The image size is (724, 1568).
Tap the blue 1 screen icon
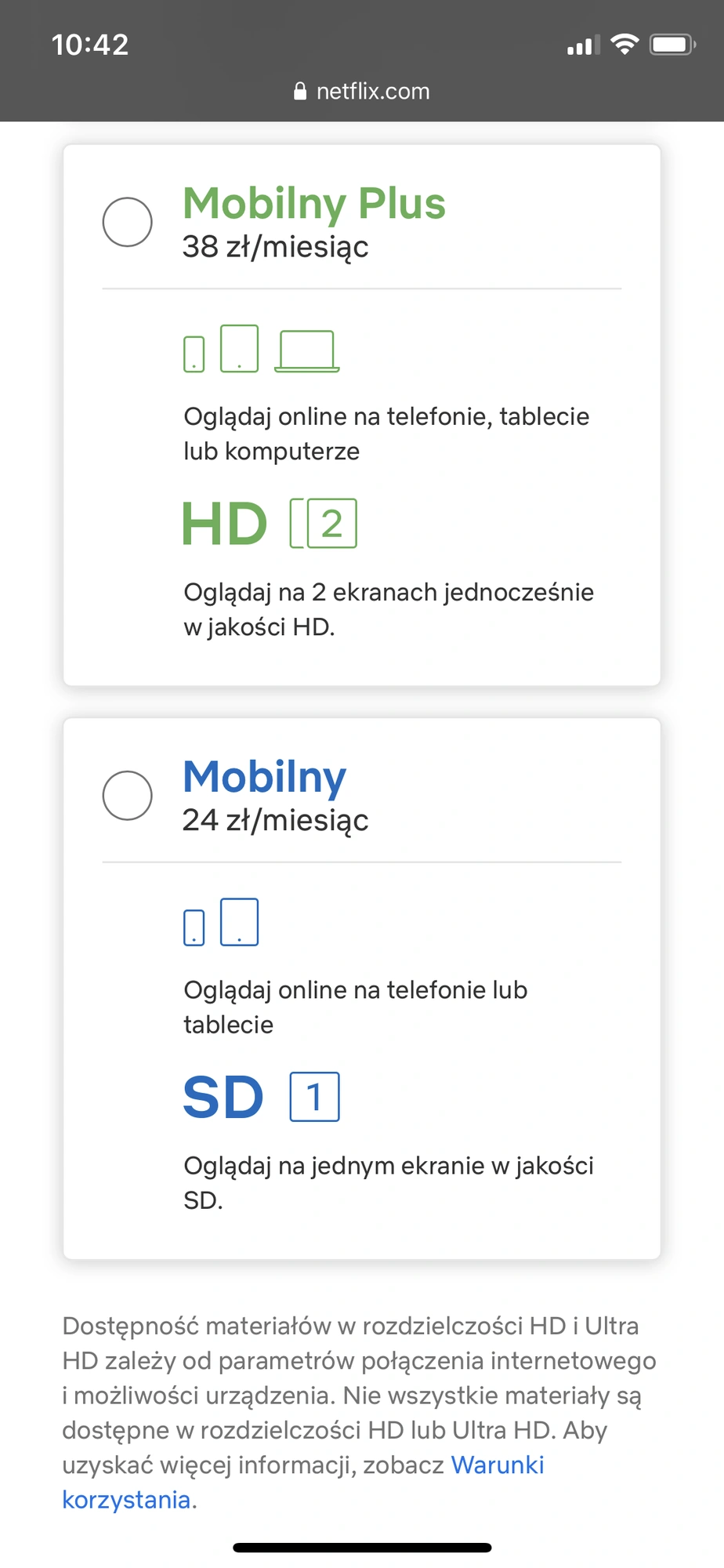[314, 1097]
